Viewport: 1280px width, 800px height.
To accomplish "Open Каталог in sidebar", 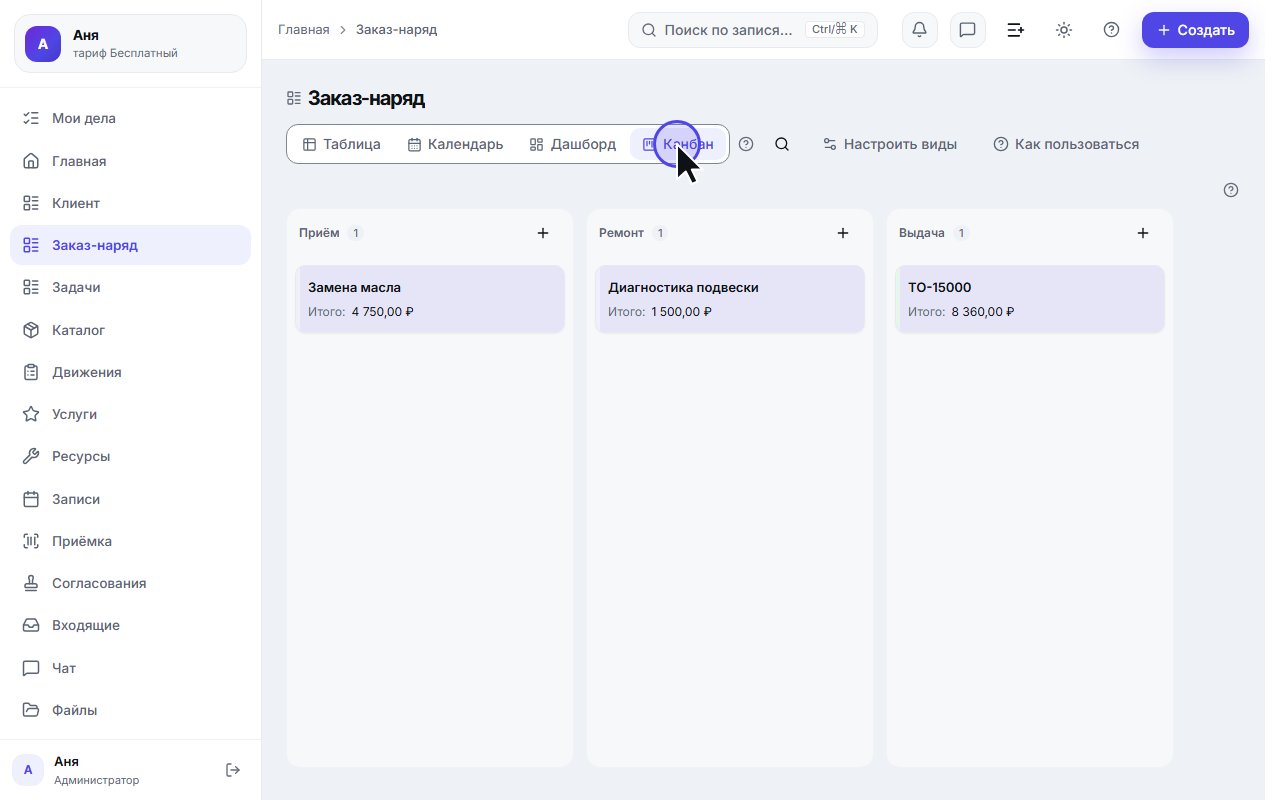I will [130, 330].
